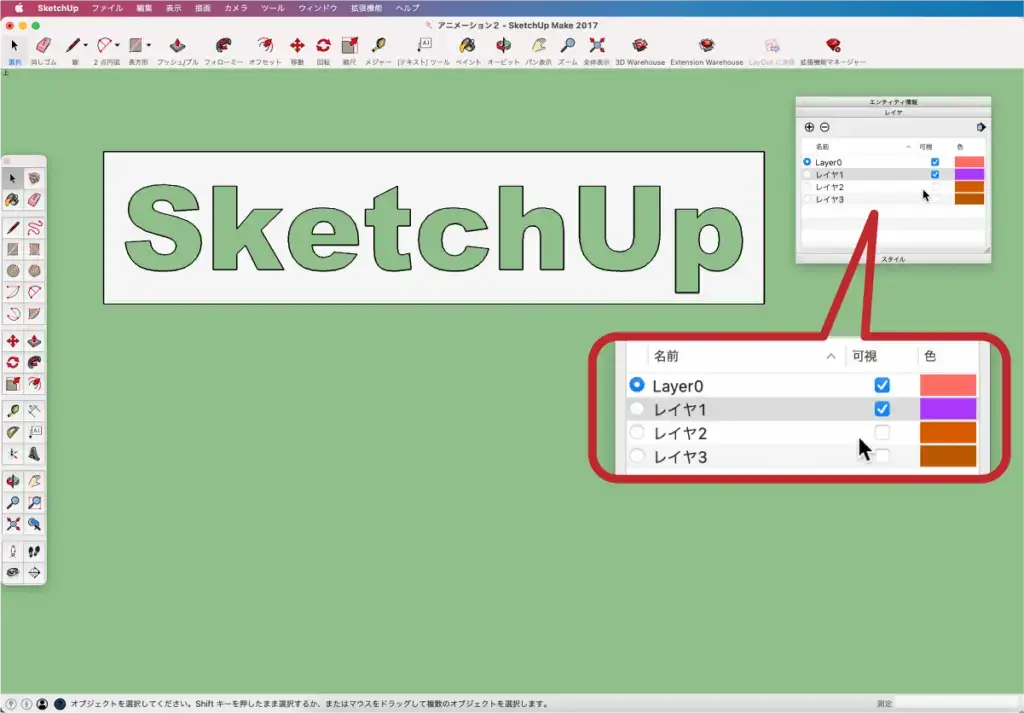Toggle visibility checkbox for レイヤ1
This screenshot has height=713, width=1024.
935,174
